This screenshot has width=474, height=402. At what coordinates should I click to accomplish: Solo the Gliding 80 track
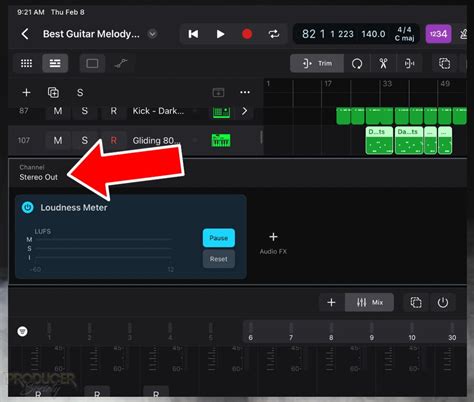pyautogui.click(x=85, y=140)
